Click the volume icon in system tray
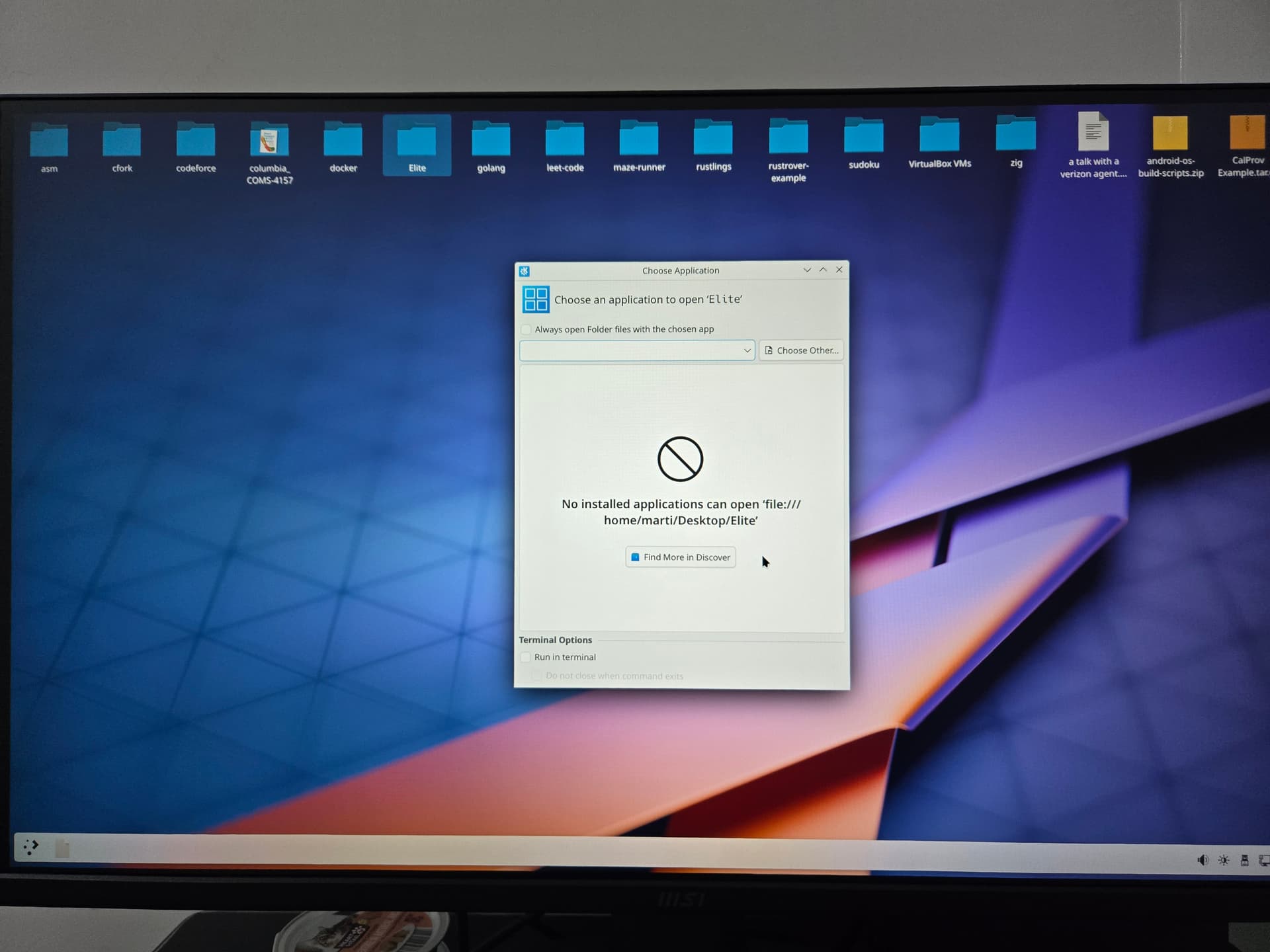 1203,860
